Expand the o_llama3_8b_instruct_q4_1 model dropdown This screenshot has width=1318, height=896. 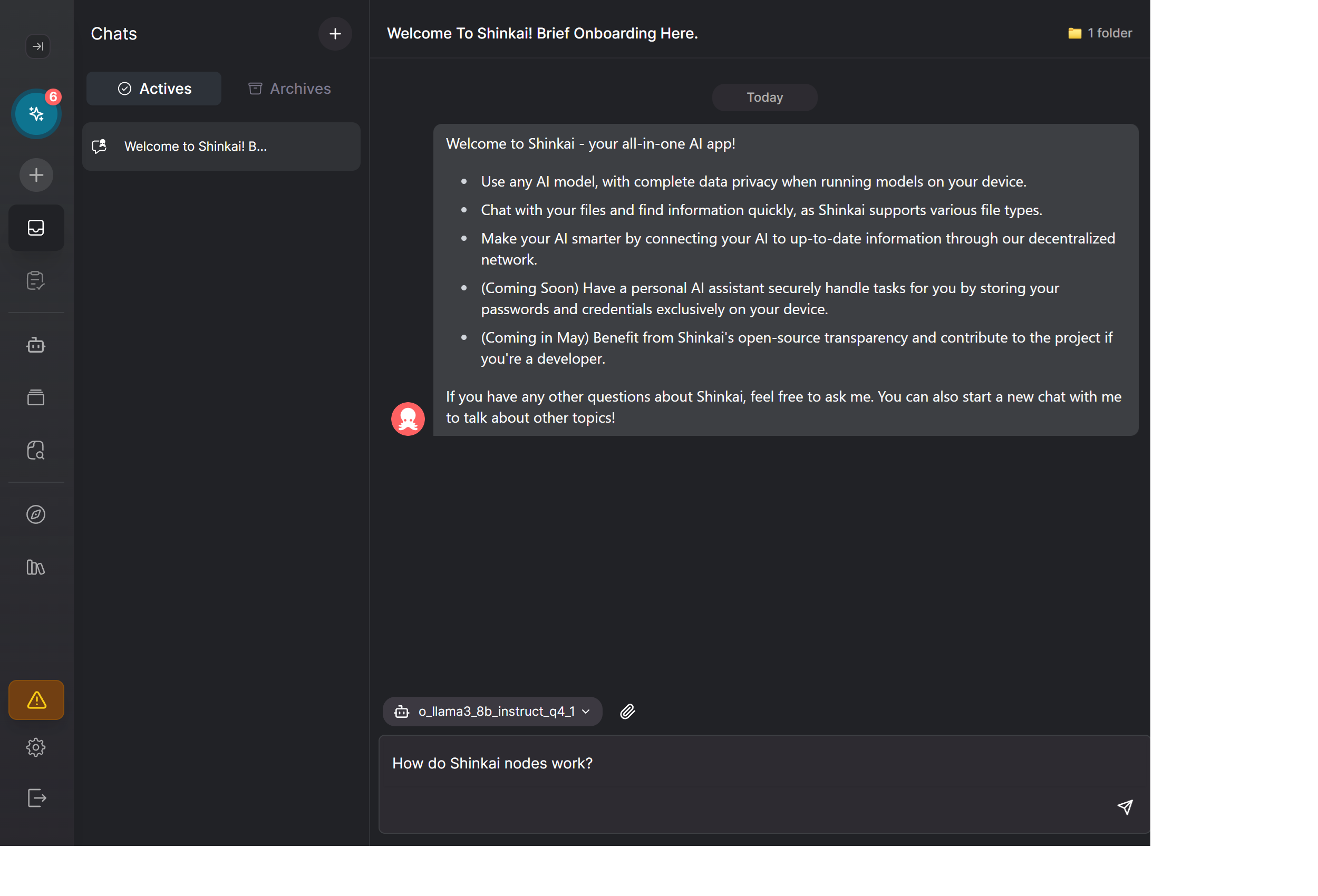pos(492,711)
